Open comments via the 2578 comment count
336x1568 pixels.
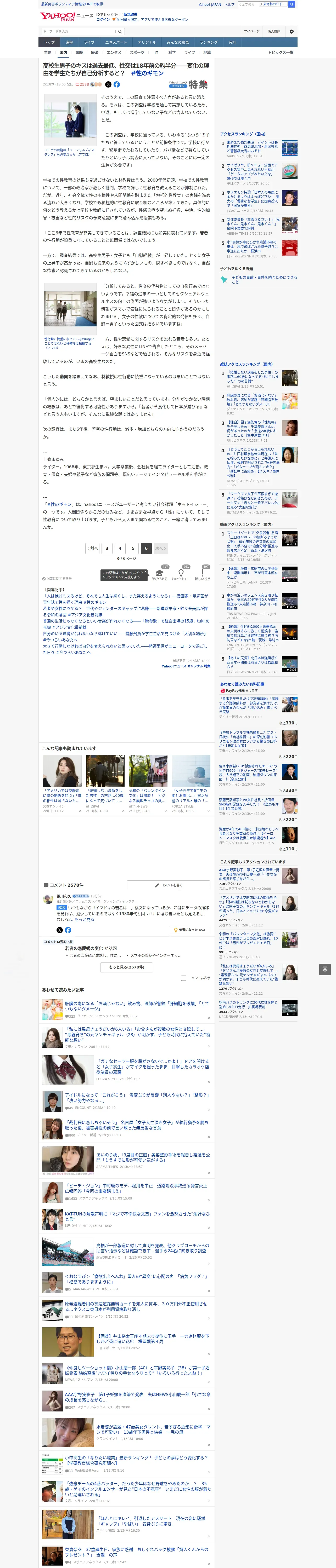(82, 85)
